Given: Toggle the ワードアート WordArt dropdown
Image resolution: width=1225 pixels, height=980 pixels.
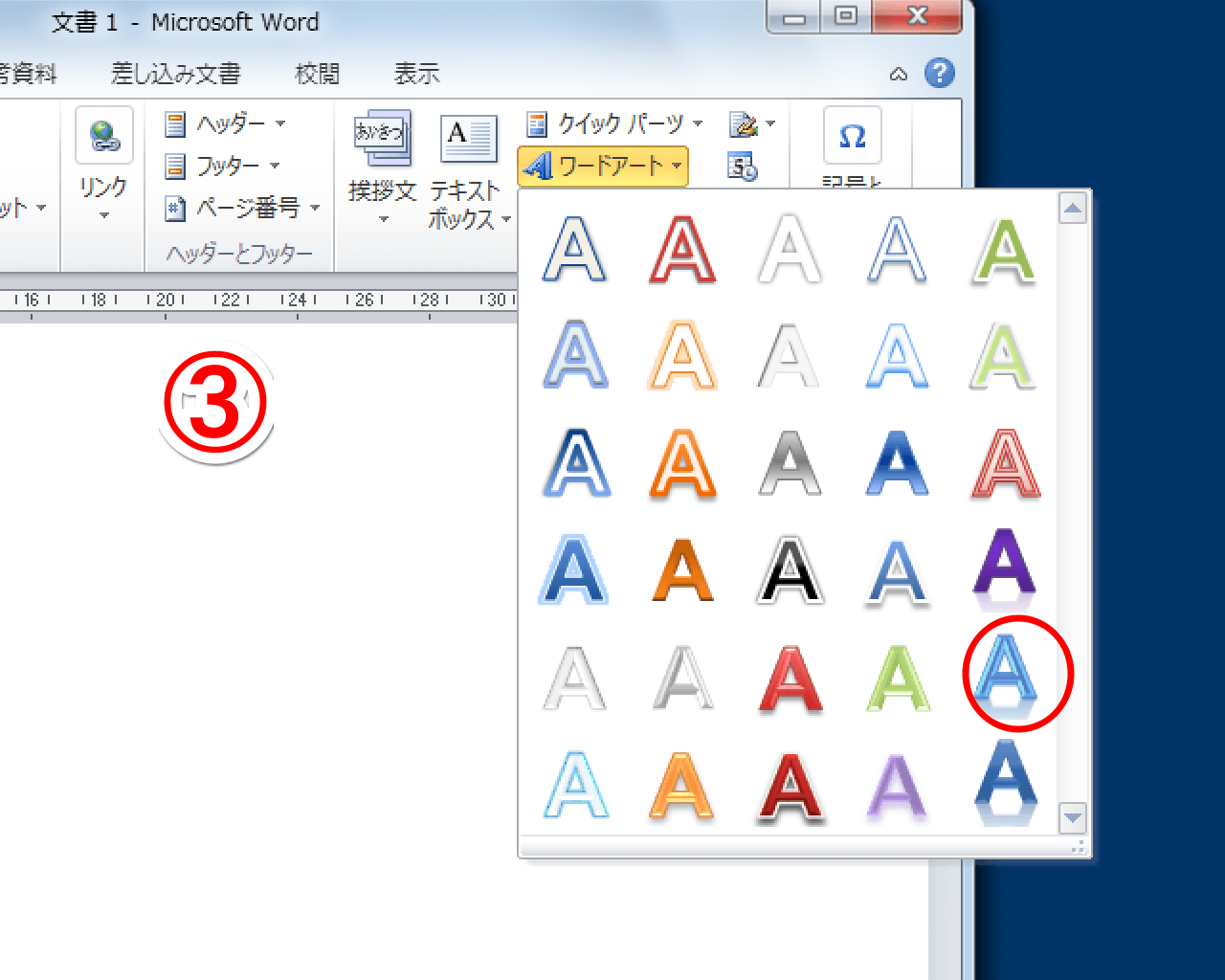Looking at the screenshot, I should tap(603, 167).
